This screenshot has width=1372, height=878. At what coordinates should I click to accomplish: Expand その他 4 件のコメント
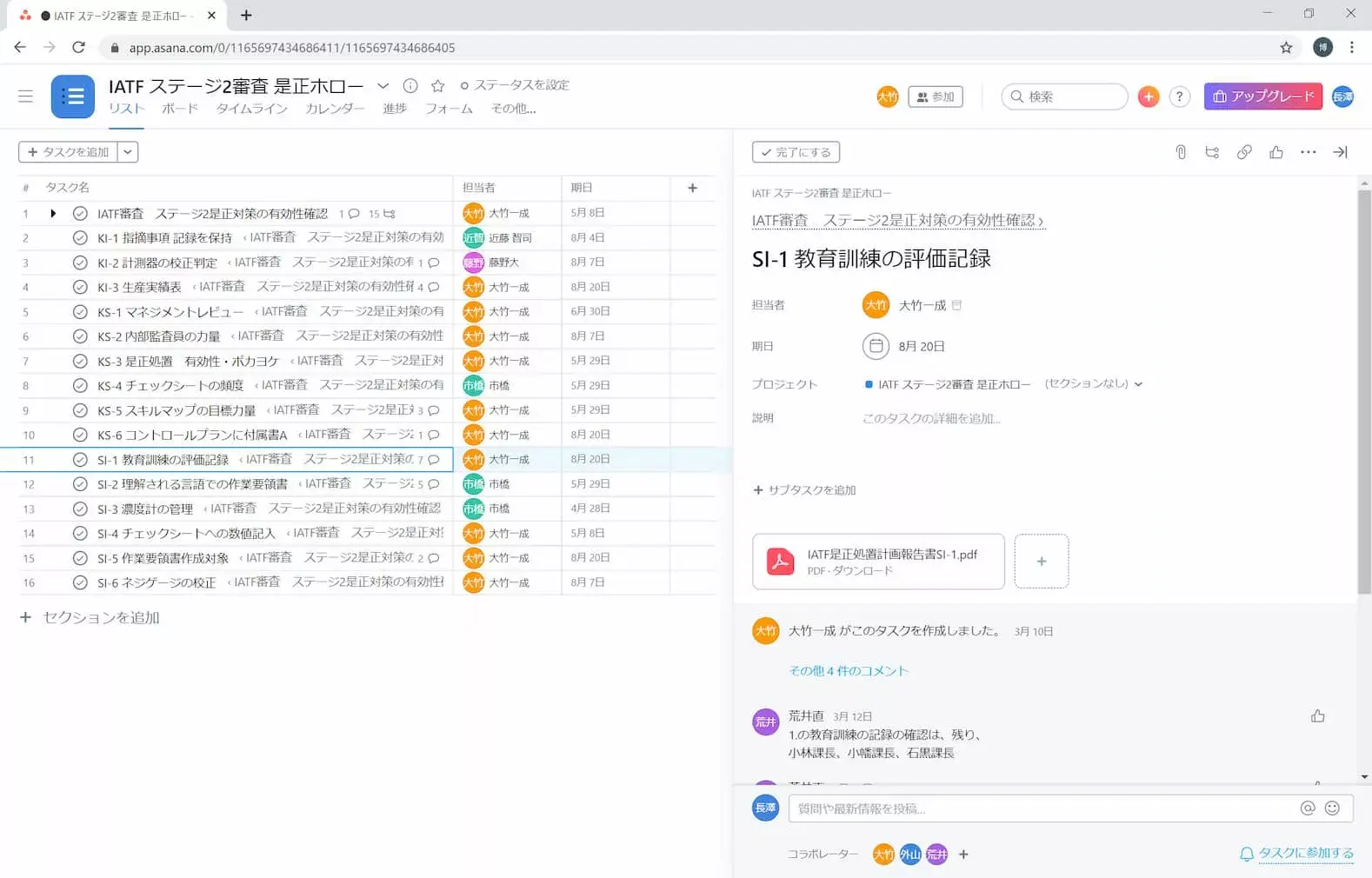coord(848,671)
